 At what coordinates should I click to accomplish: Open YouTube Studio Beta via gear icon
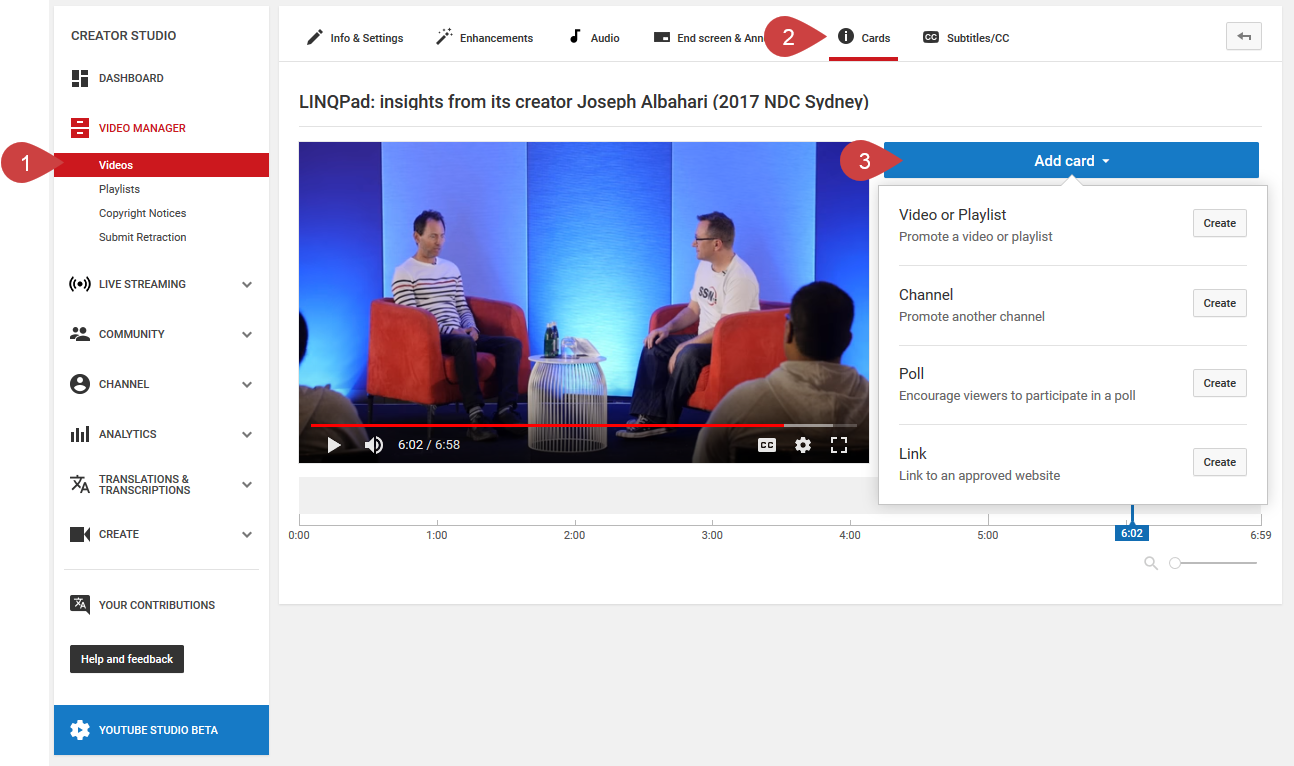(x=80, y=730)
